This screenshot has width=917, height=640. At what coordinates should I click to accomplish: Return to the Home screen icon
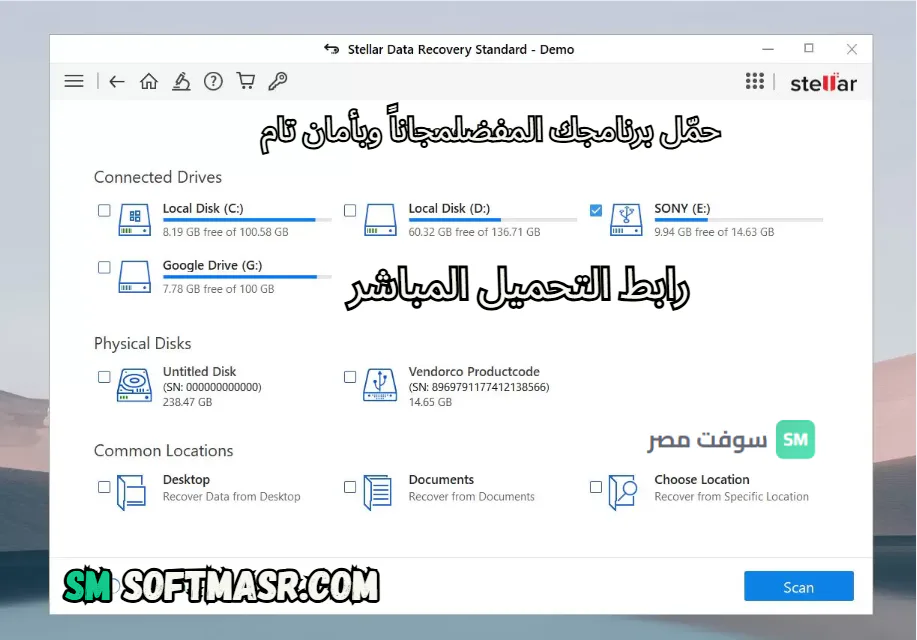149,81
